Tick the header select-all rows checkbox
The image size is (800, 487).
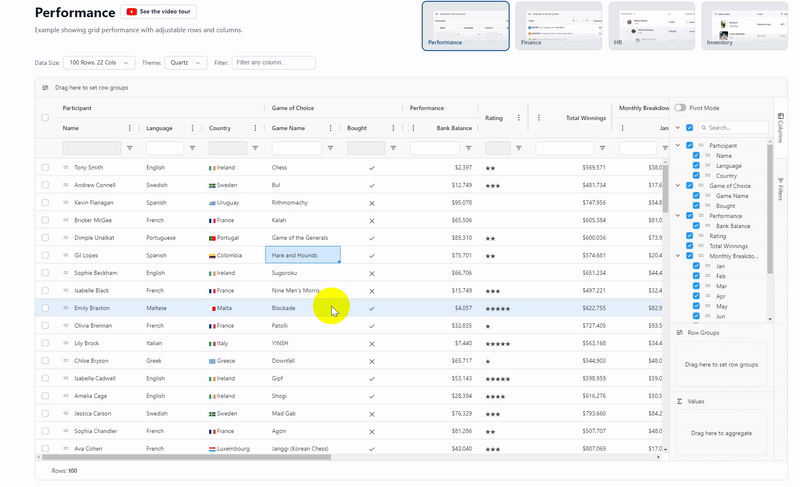point(45,118)
